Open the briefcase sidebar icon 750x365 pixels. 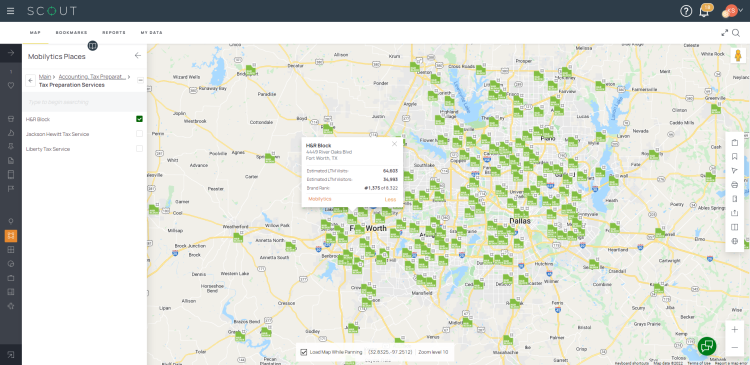tap(11, 278)
